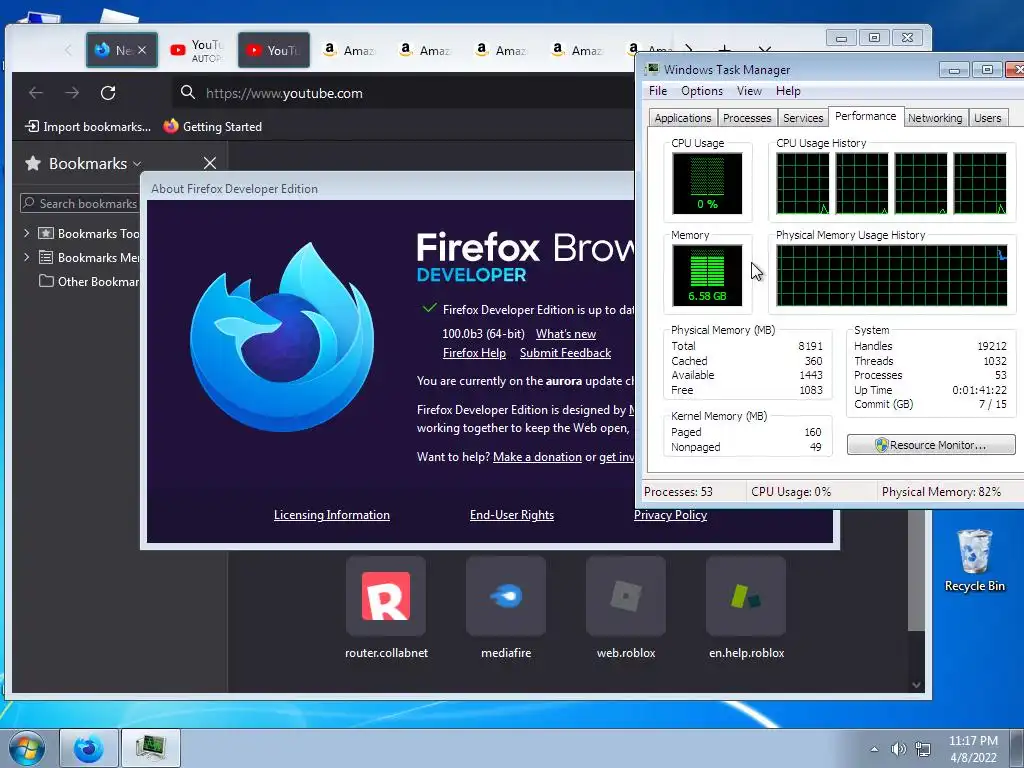Click the Firefox forward navigation arrow
Viewport: 1024px width, 768px height.
point(72,93)
